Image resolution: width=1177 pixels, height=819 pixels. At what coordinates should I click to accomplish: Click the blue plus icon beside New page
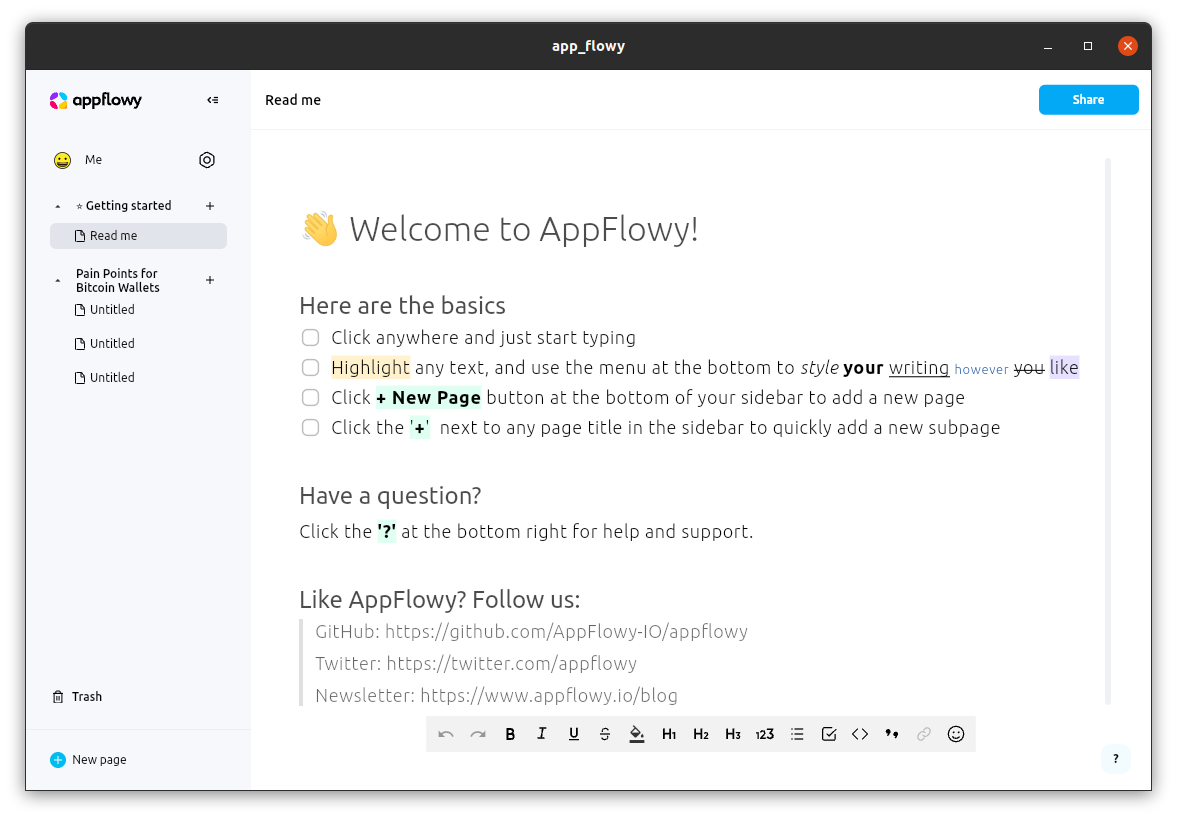click(x=58, y=760)
